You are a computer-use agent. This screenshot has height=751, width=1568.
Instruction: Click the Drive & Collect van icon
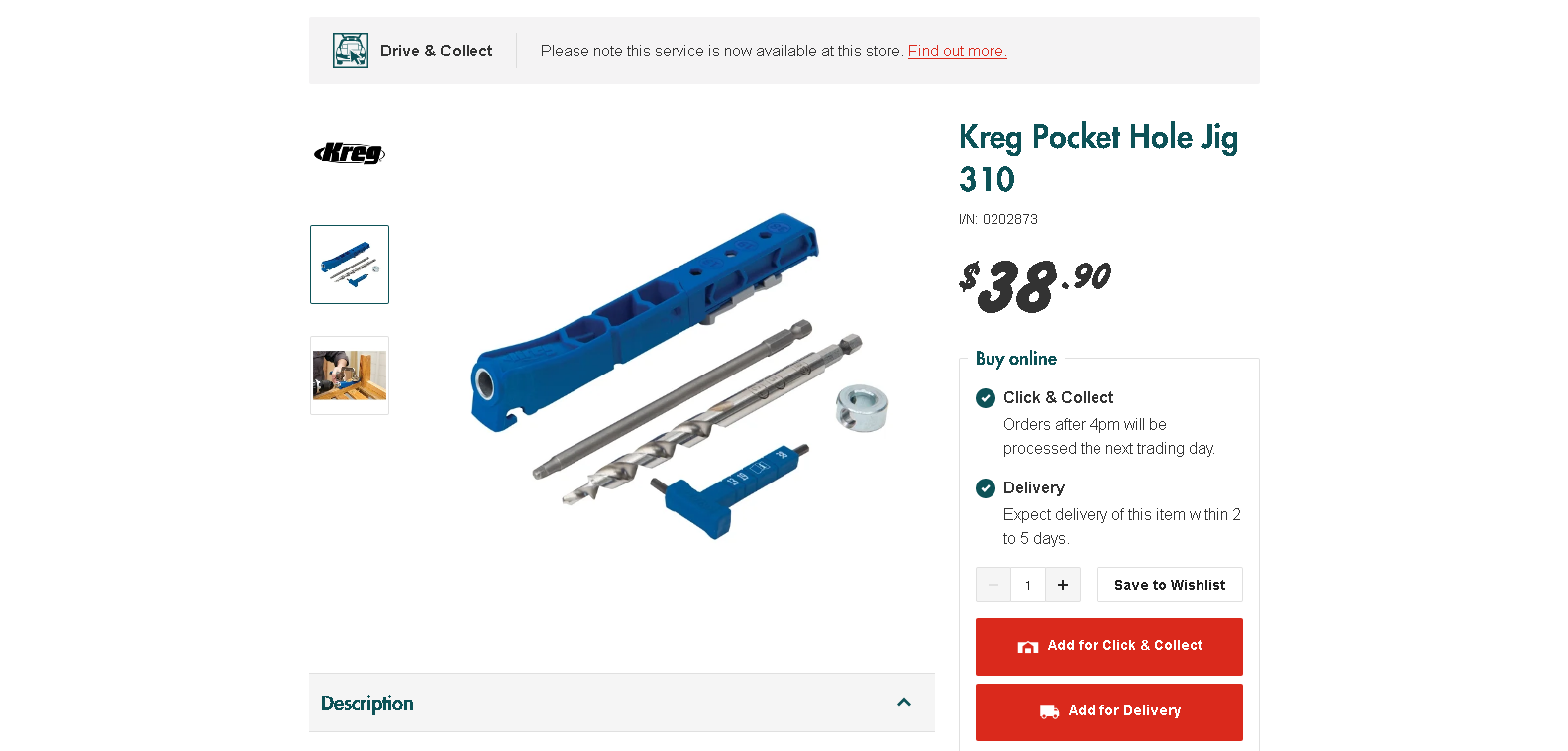[x=349, y=50]
